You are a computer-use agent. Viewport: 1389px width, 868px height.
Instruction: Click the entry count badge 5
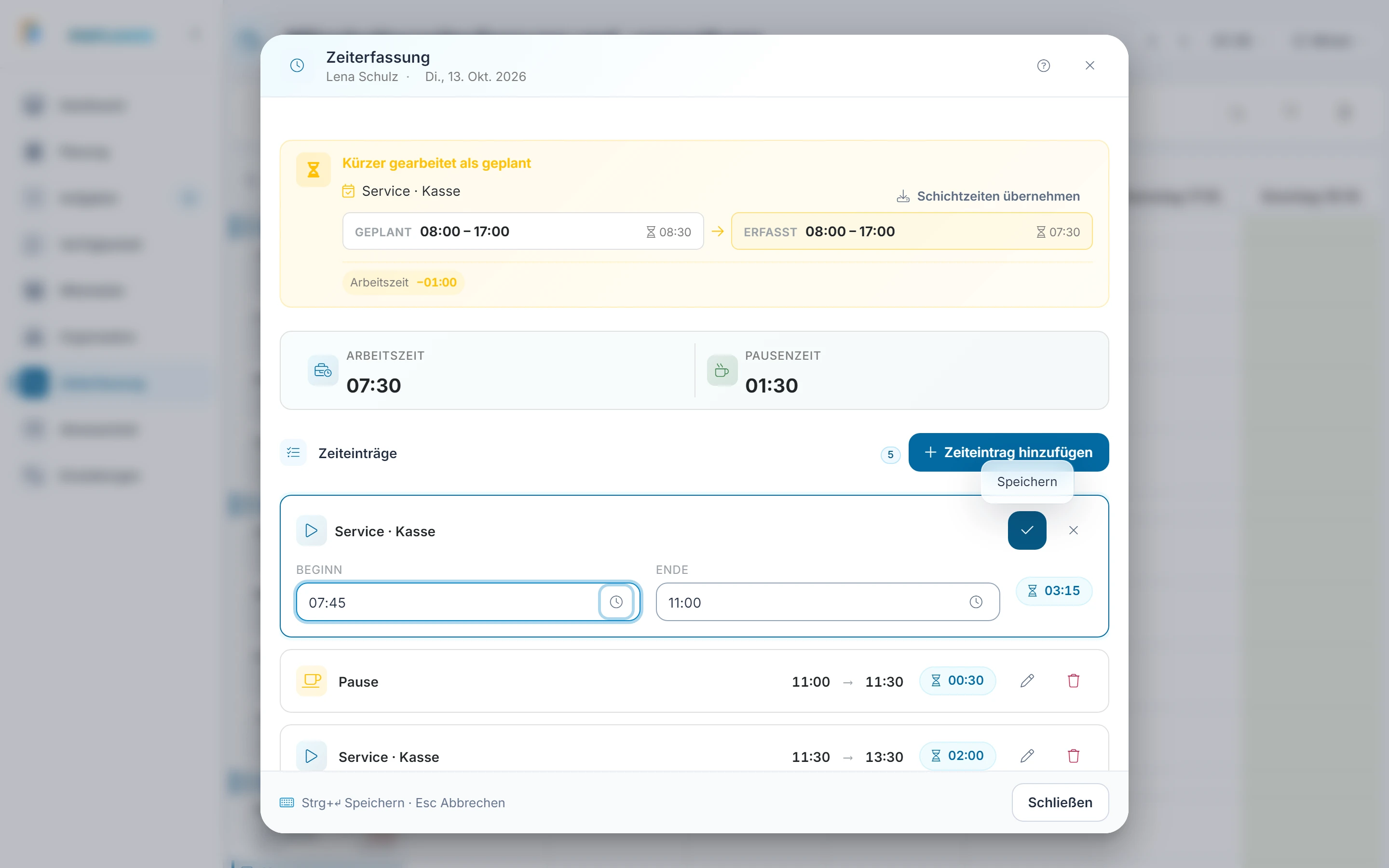[x=890, y=455]
